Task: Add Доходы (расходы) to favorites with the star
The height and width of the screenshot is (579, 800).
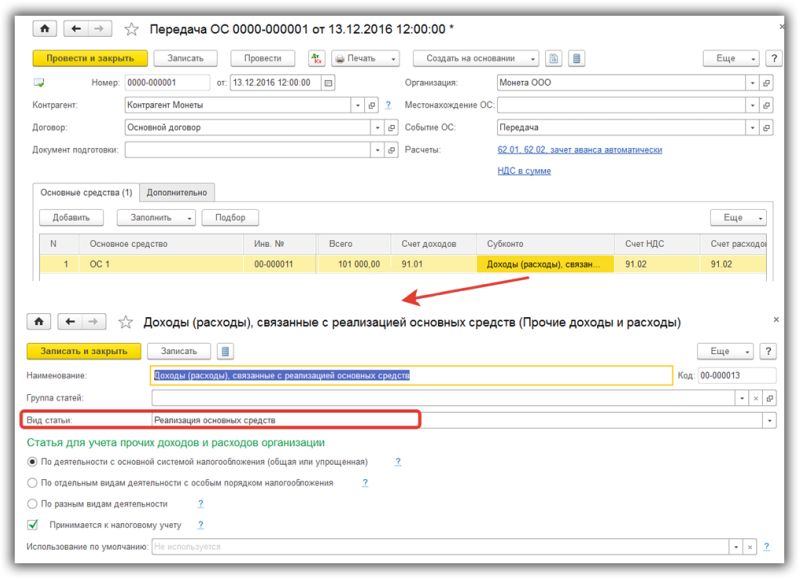Action: [x=126, y=322]
